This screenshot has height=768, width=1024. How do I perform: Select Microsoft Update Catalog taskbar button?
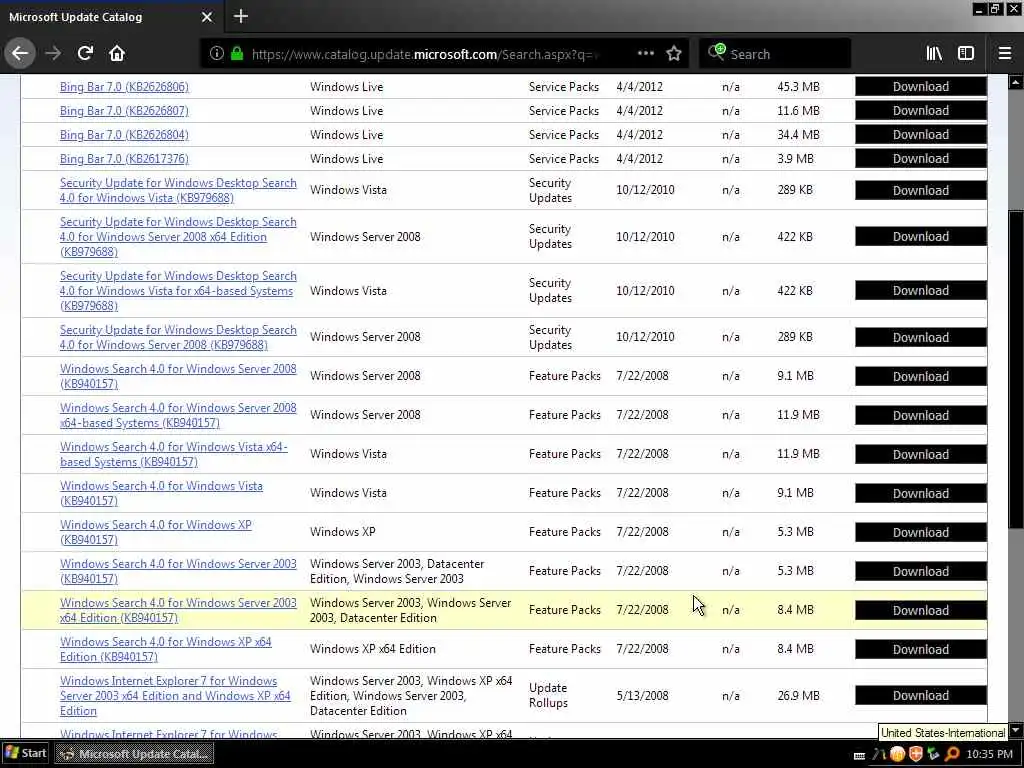click(134, 754)
